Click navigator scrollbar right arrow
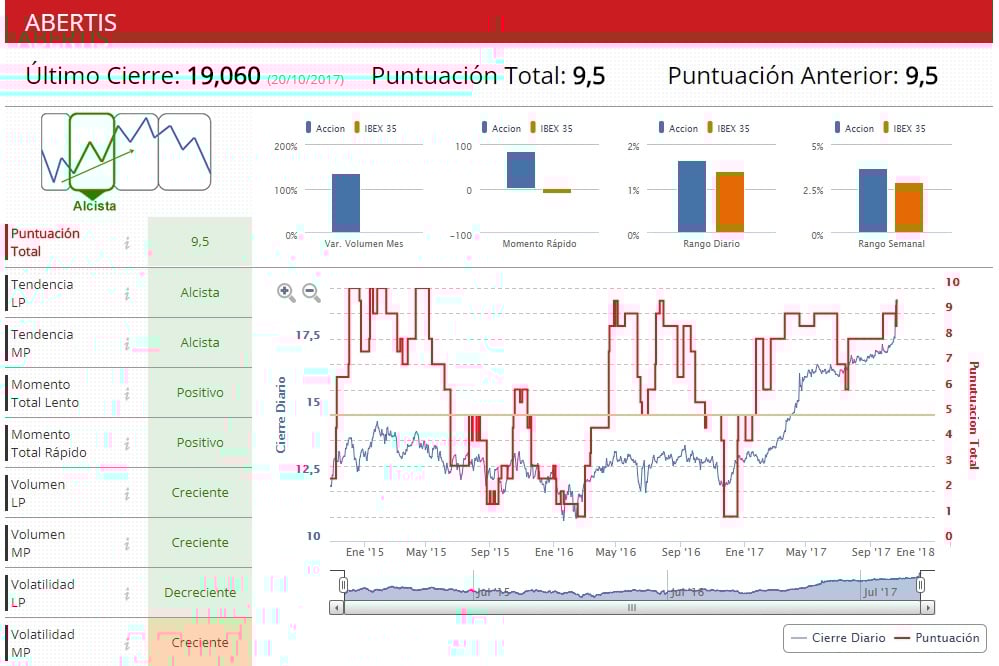Screen dimensions: 999x666 click(928, 608)
